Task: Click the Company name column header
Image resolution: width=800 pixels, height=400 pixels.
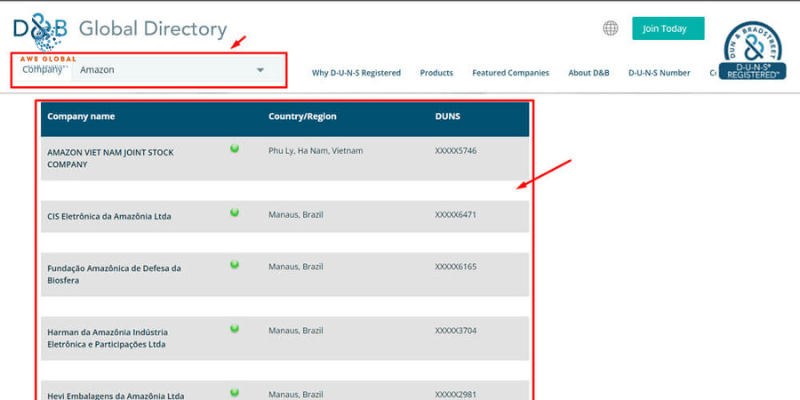Action: [81, 116]
